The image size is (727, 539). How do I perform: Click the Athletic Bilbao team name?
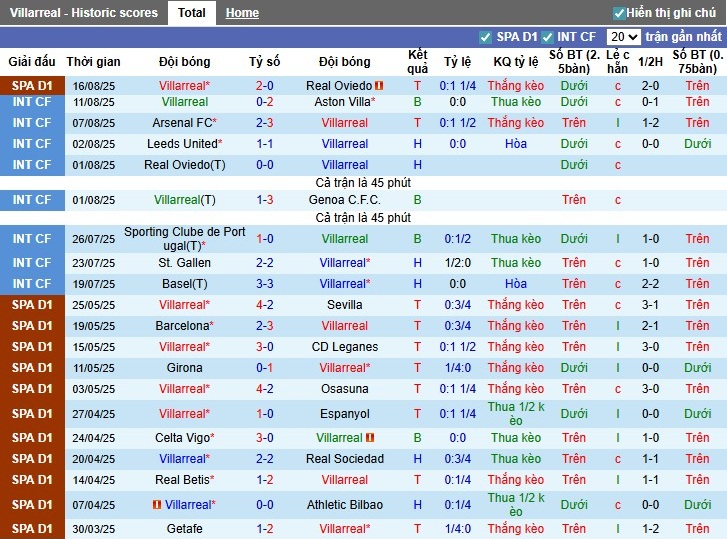pos(345,505)
